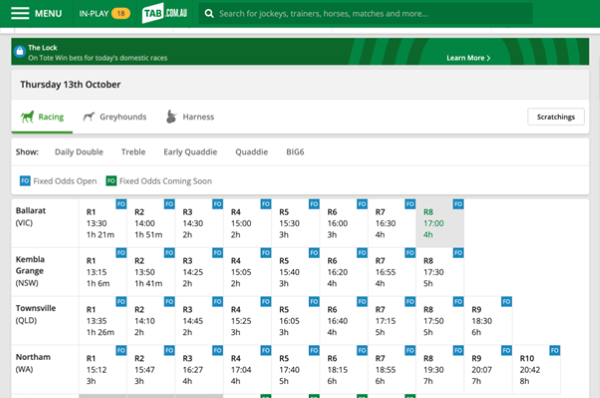
Task: Click FO badge on Ballarat R6
Action: tap(362, 204)
